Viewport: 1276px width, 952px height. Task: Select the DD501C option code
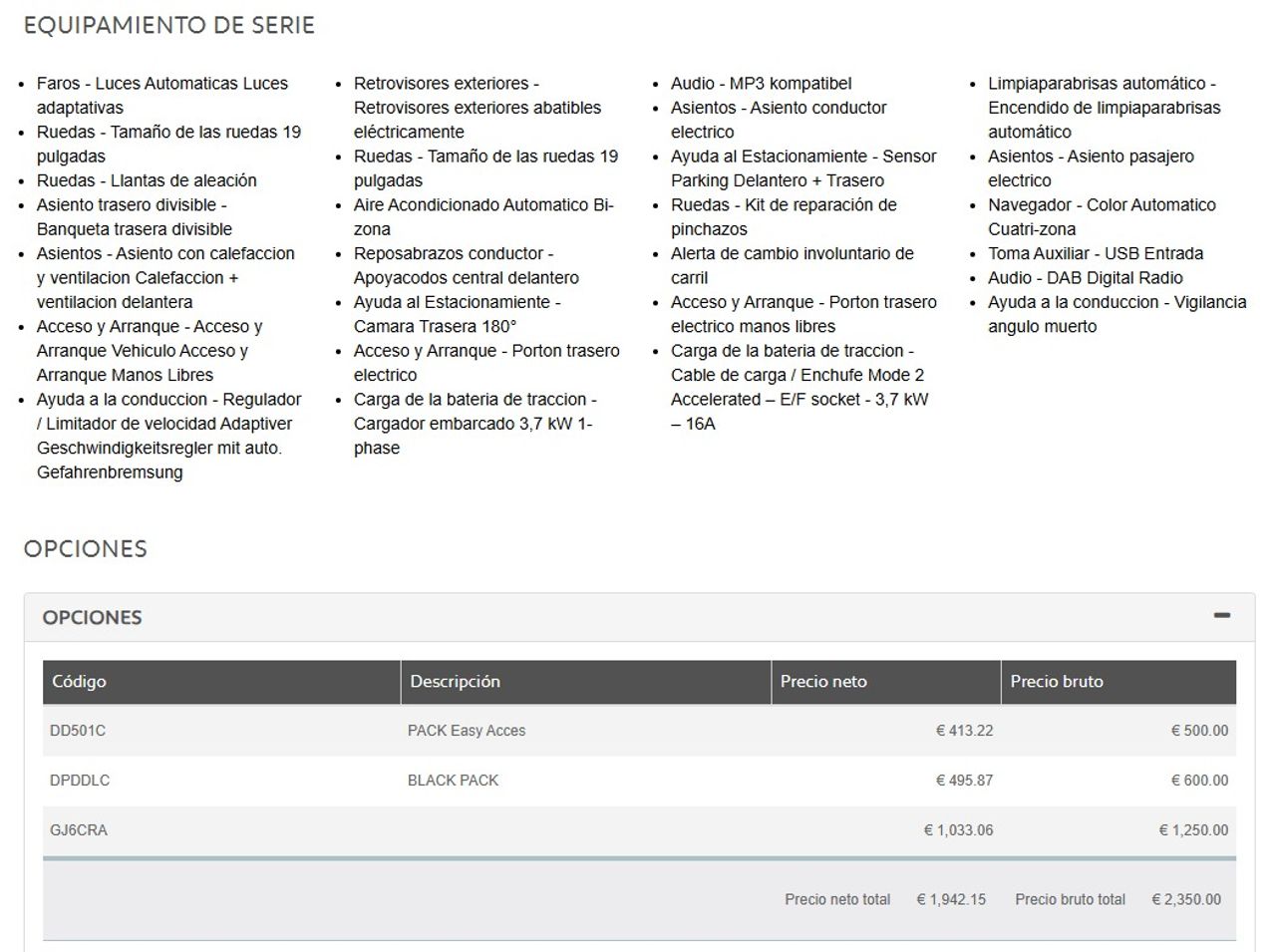point(78,731)
